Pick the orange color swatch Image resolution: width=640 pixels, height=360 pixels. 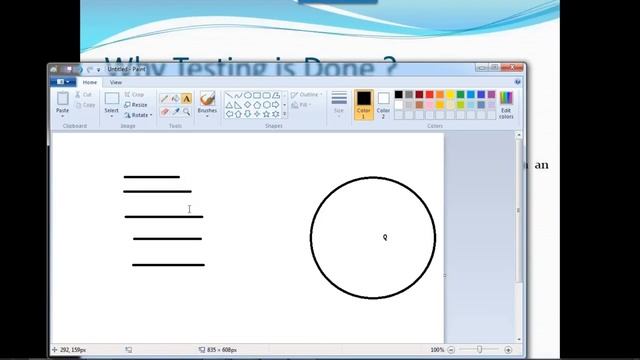pyautogui.click(x=440, y=95)
